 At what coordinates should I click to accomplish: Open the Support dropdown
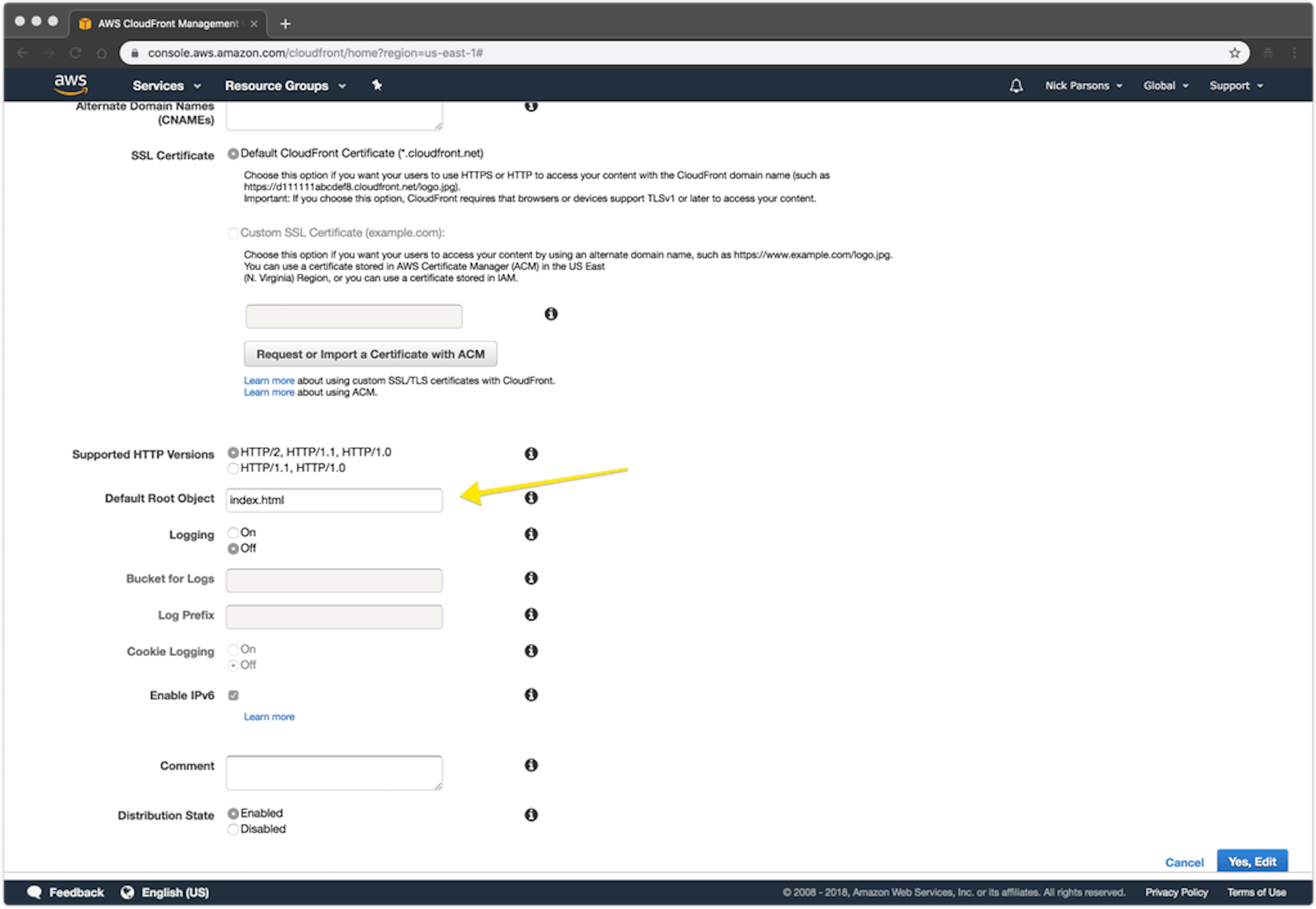[x=1236, y=85]
